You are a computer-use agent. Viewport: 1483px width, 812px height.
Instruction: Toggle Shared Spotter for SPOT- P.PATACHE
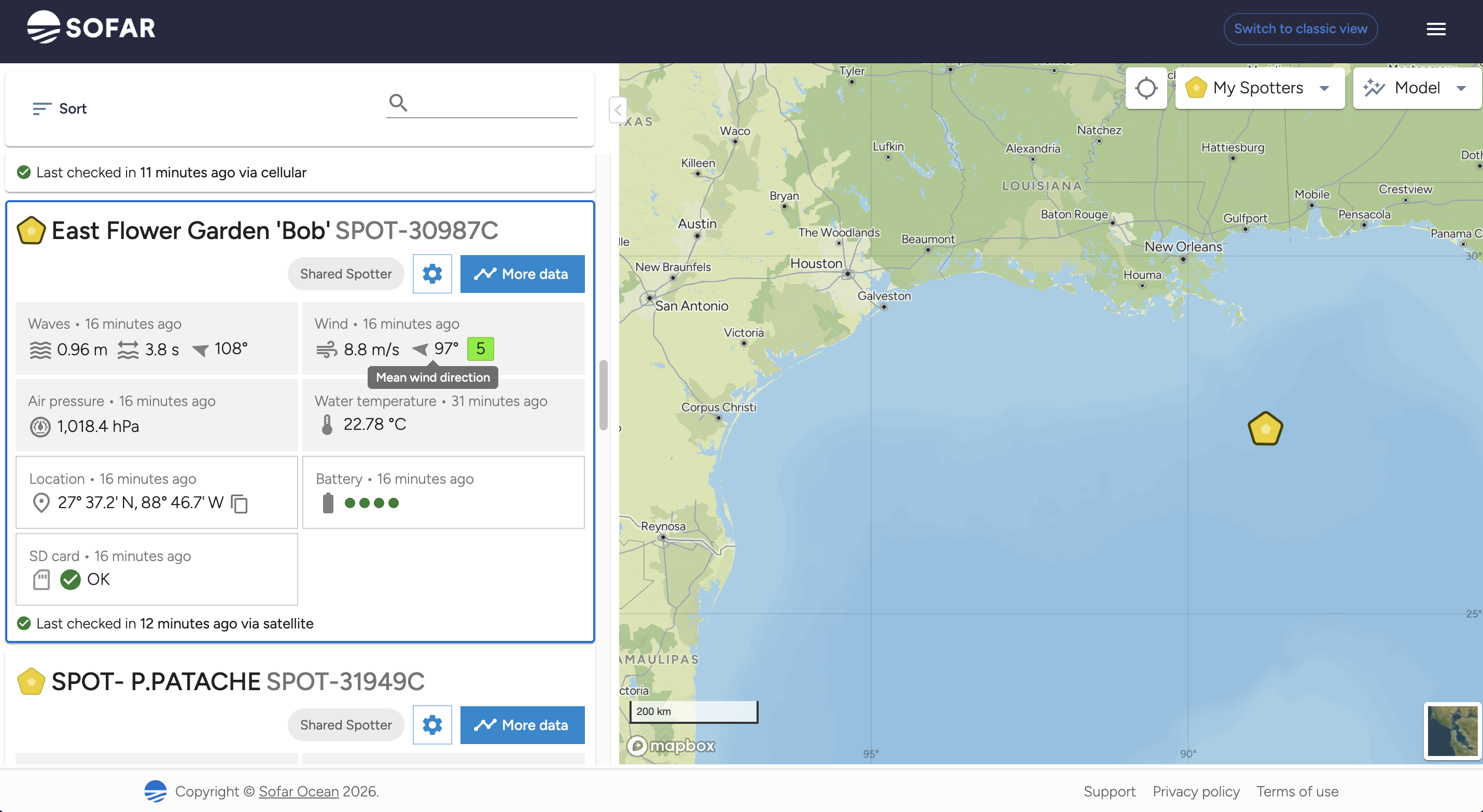click(x=345, y=724)
